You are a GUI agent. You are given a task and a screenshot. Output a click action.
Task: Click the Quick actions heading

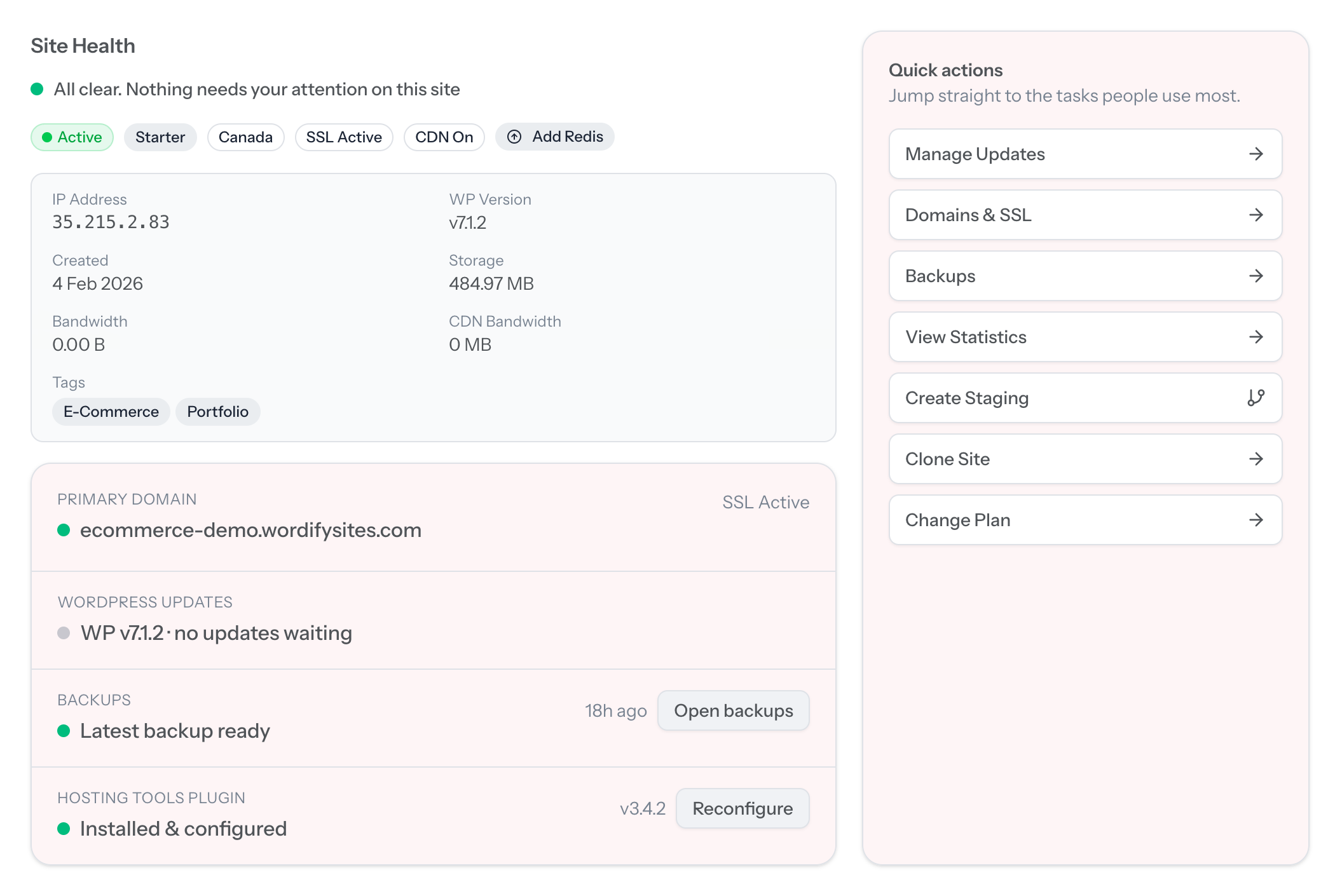pyautogui.click(x=945, y=70)
